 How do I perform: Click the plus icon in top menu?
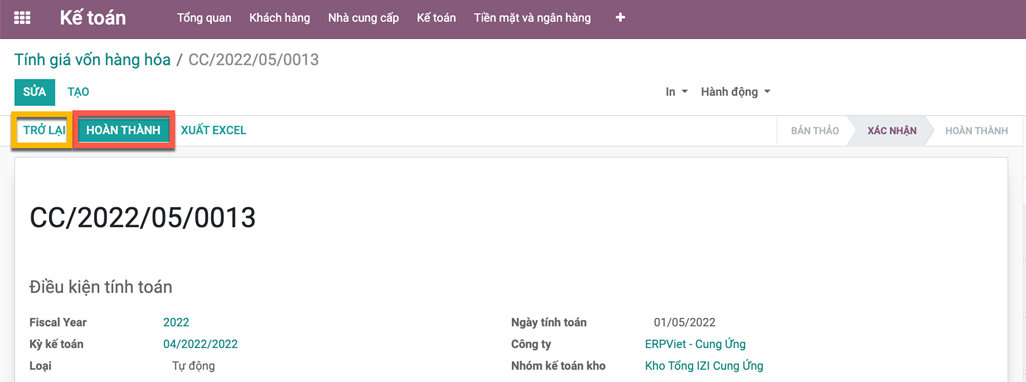620,18
